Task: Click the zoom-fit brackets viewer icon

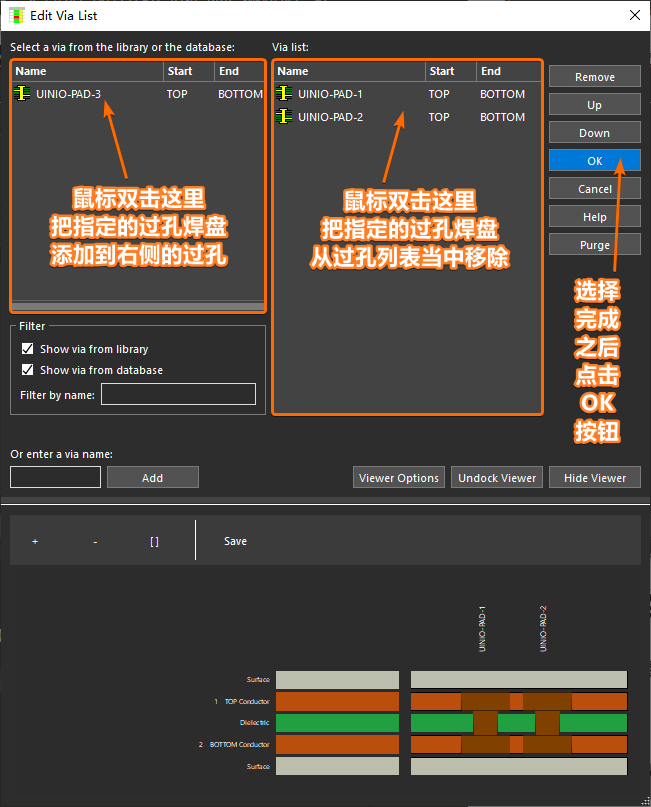Action: (154, 541)
